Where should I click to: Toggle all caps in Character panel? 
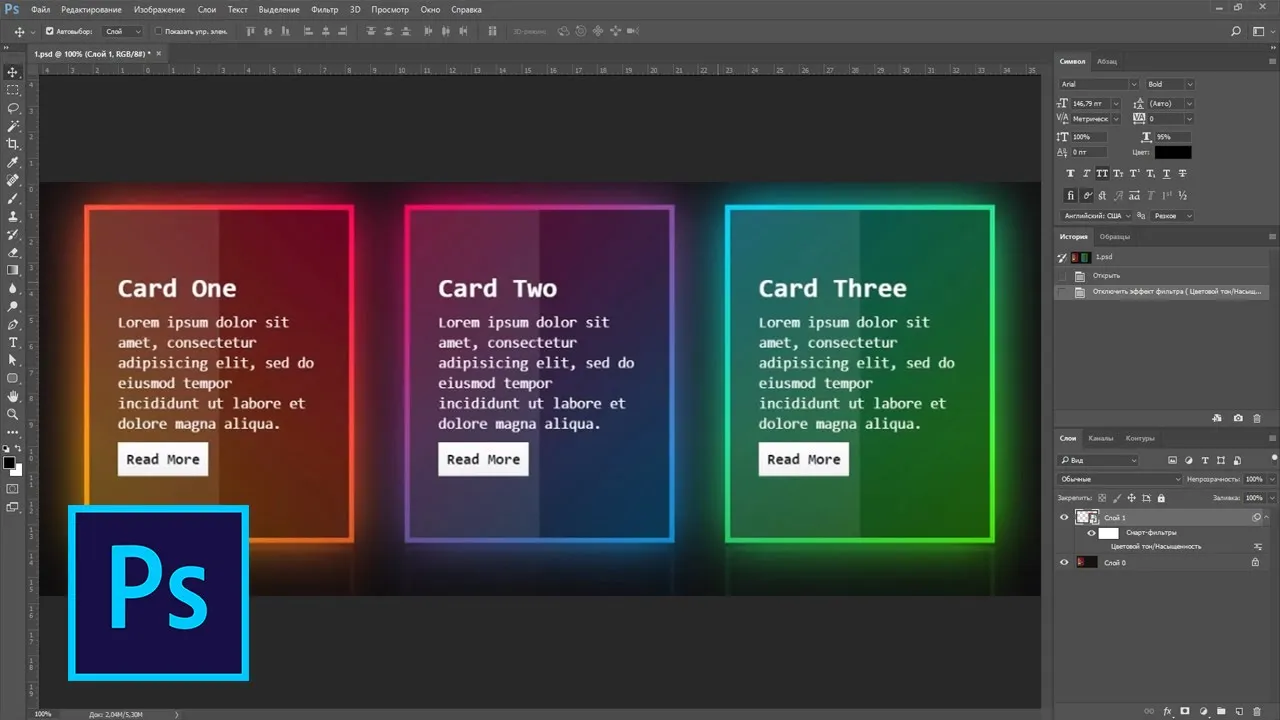pos(1102,173)
